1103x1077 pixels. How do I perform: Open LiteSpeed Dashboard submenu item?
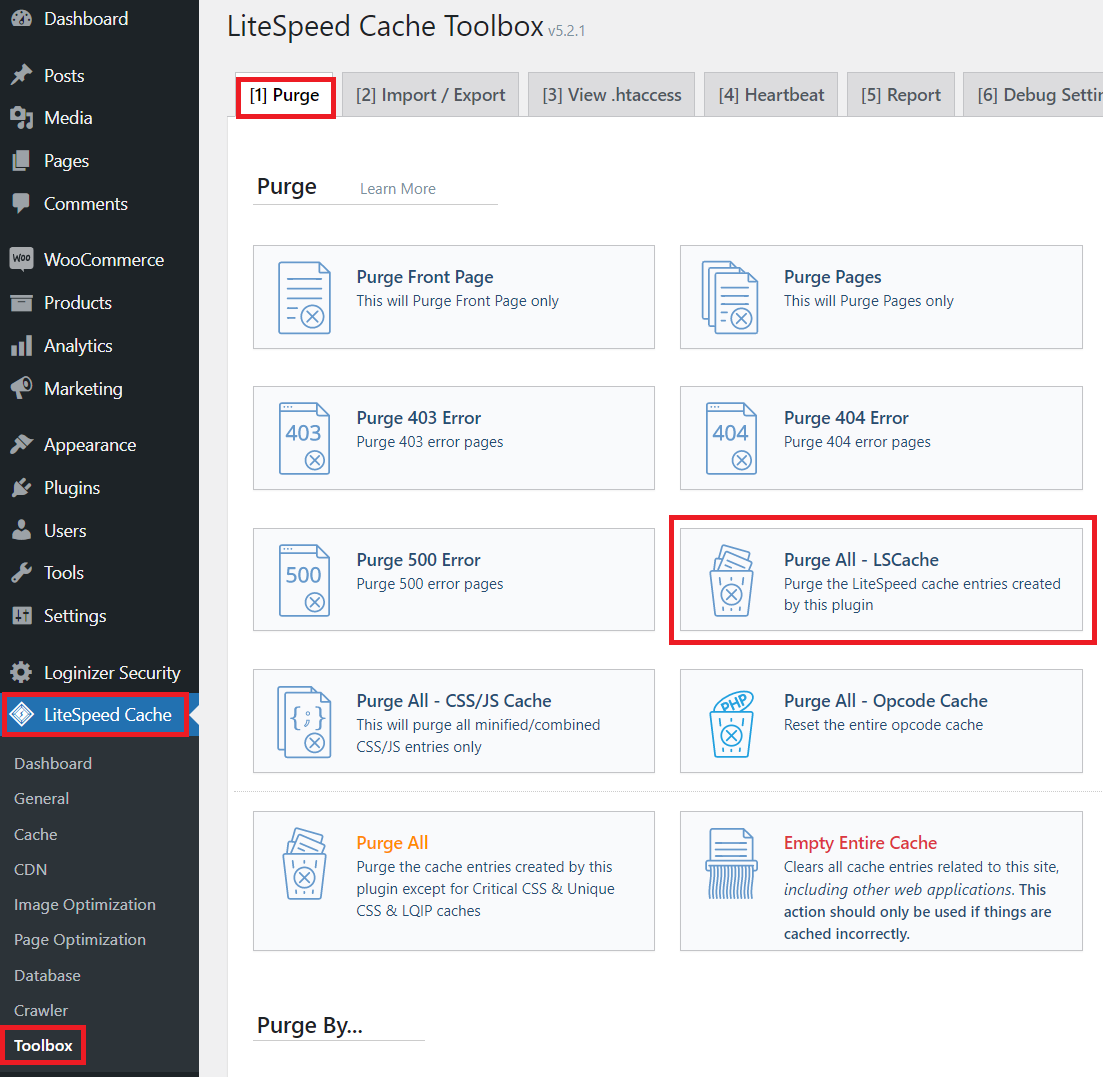(x=53, y=764)
